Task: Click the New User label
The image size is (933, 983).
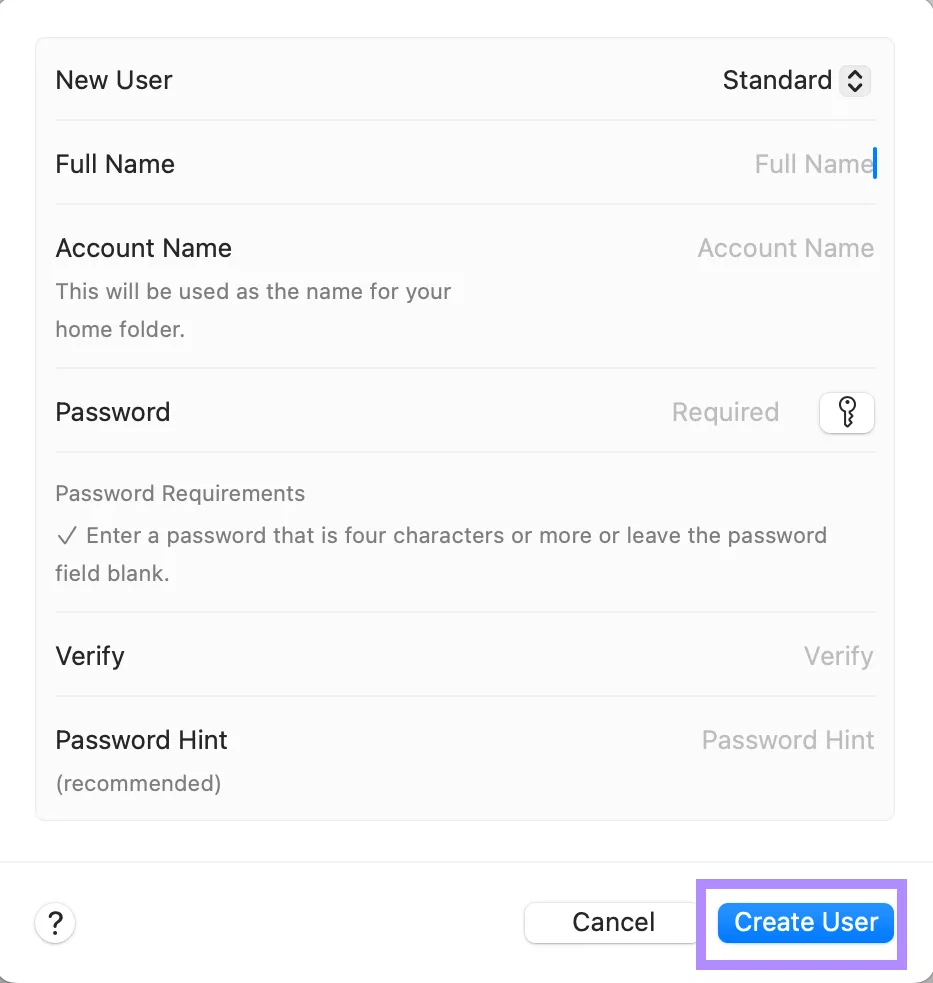Action: (113, 80)
